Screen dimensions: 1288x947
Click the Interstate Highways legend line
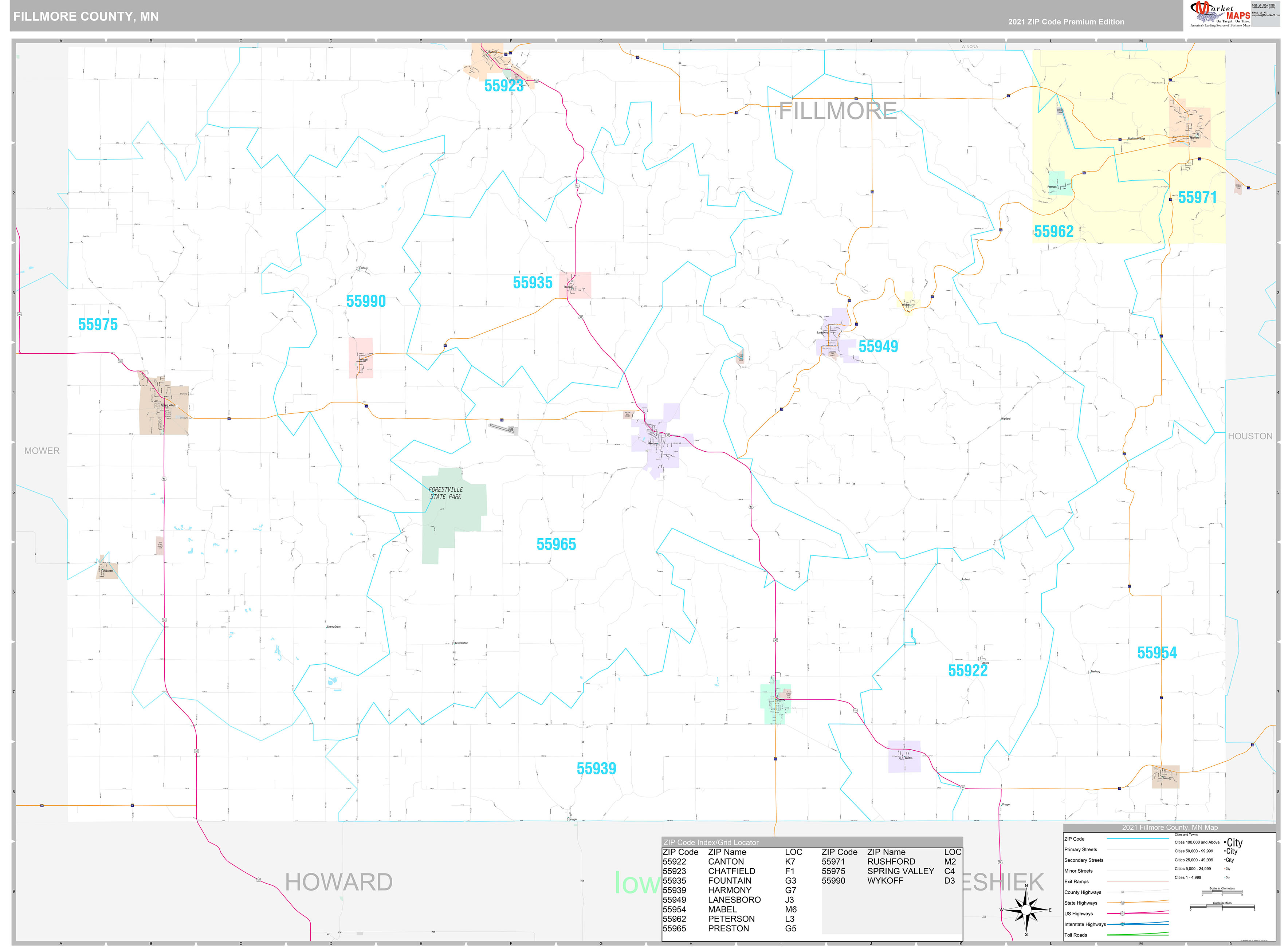[x=1137, y=924]
